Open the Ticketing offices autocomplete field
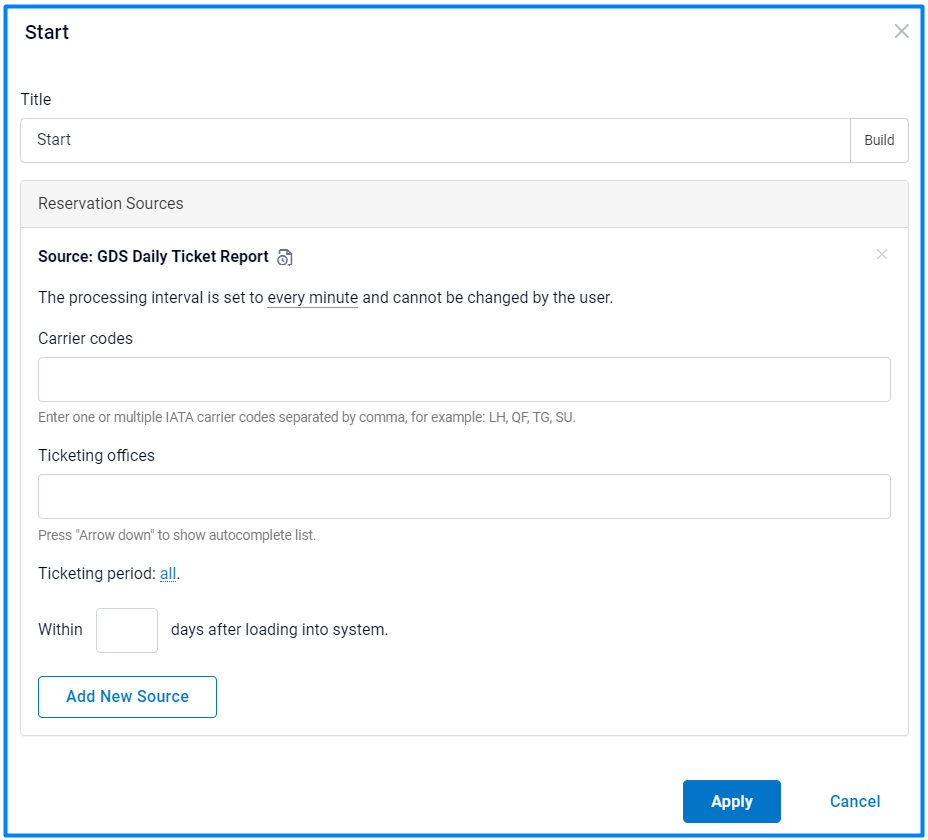 (464, 497)
